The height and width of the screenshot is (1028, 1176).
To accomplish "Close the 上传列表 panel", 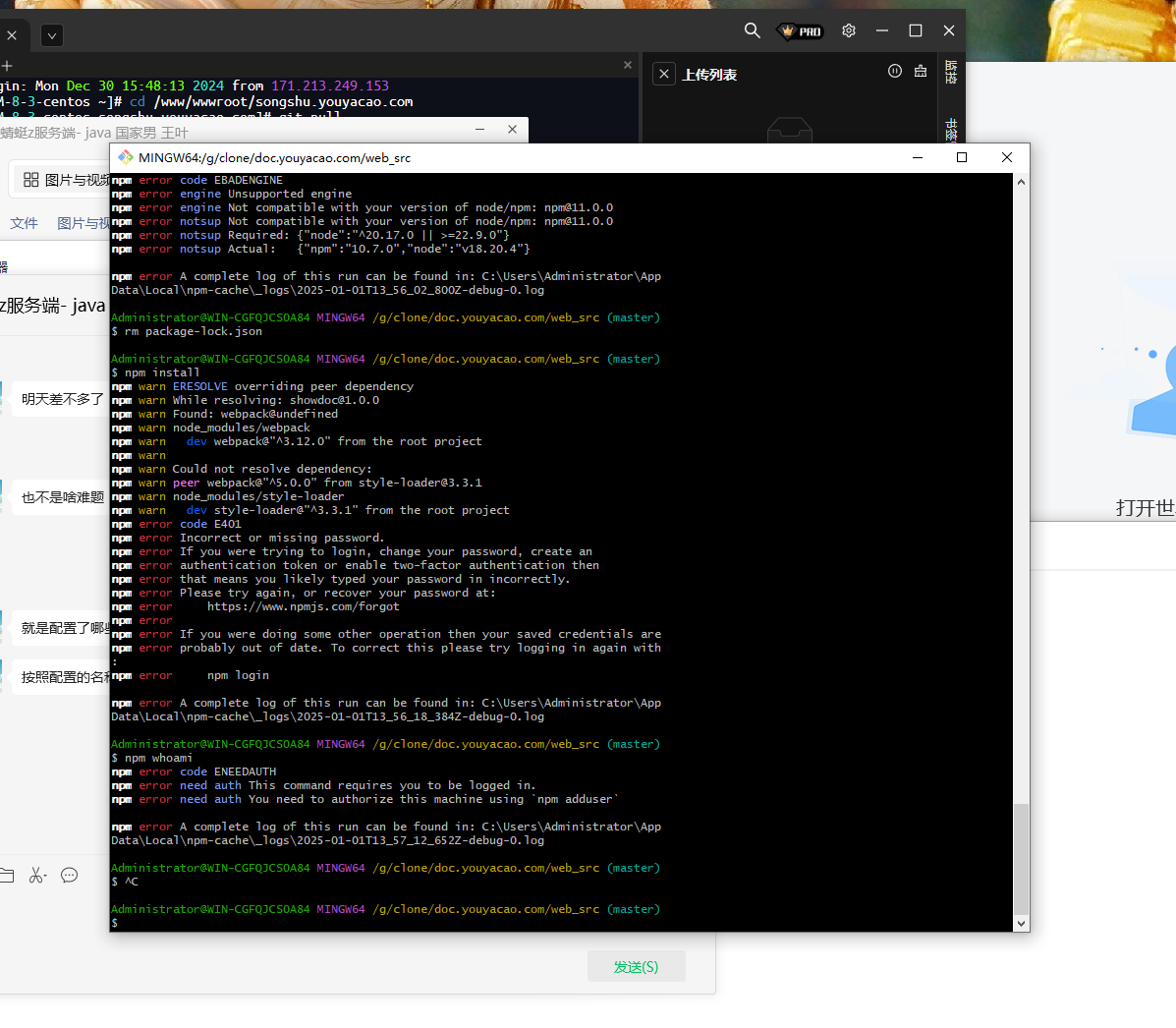I will click(x=664, y=73).
